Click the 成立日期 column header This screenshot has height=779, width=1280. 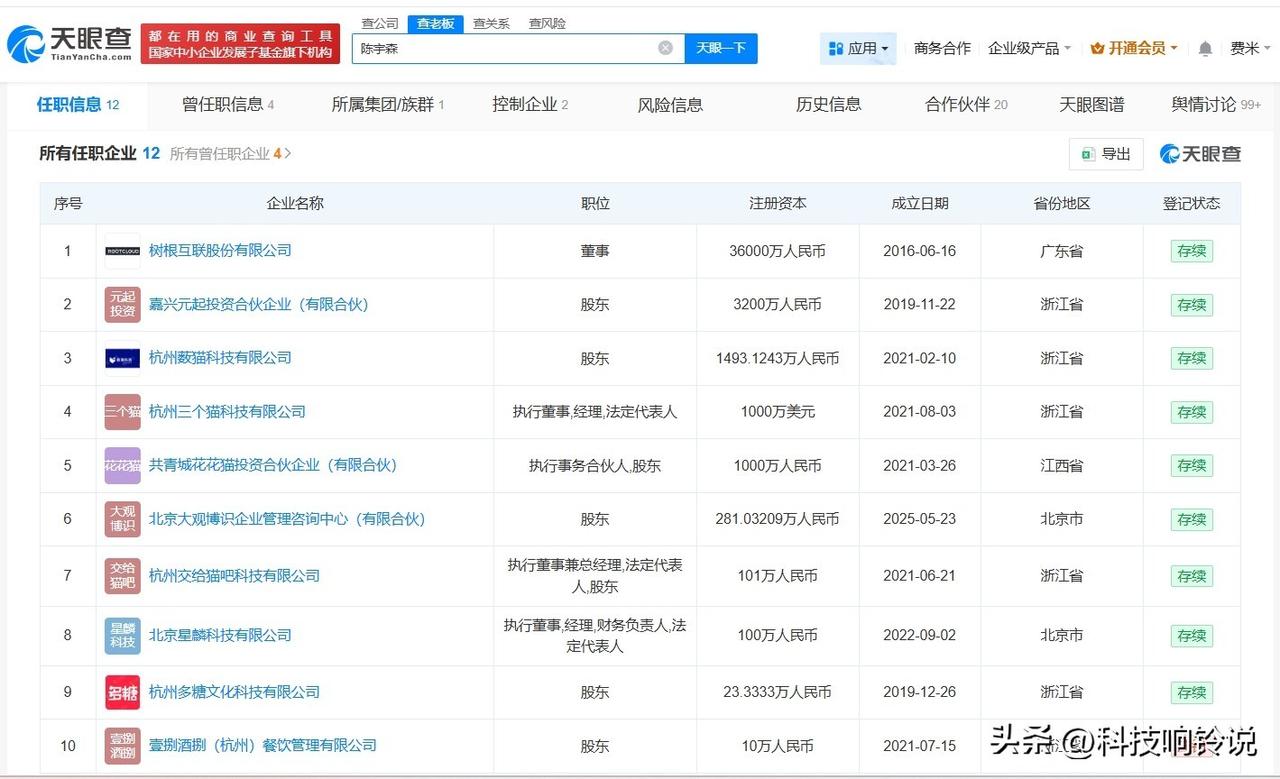click(x=920, y=203)
